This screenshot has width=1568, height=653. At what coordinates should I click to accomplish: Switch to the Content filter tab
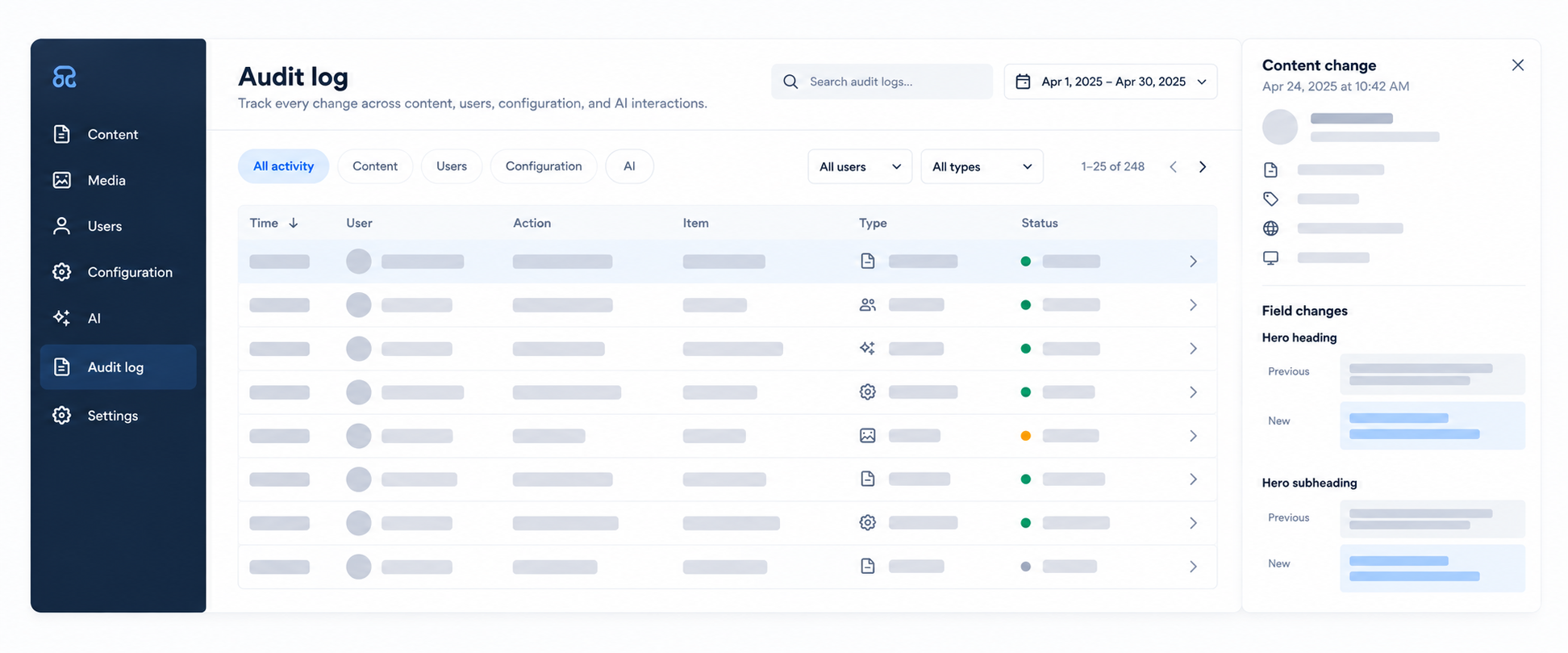pyautogui.click(x=375, y=166)
